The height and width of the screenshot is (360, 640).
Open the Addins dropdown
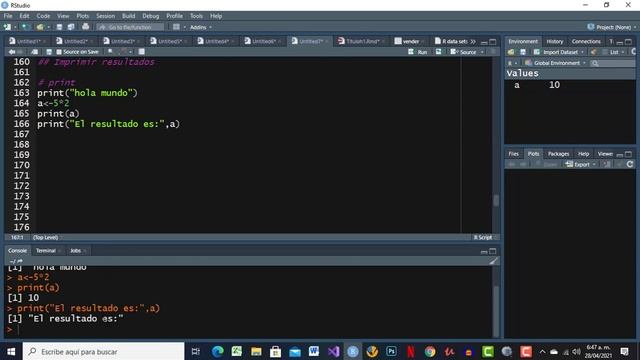[x=201, y=27]
